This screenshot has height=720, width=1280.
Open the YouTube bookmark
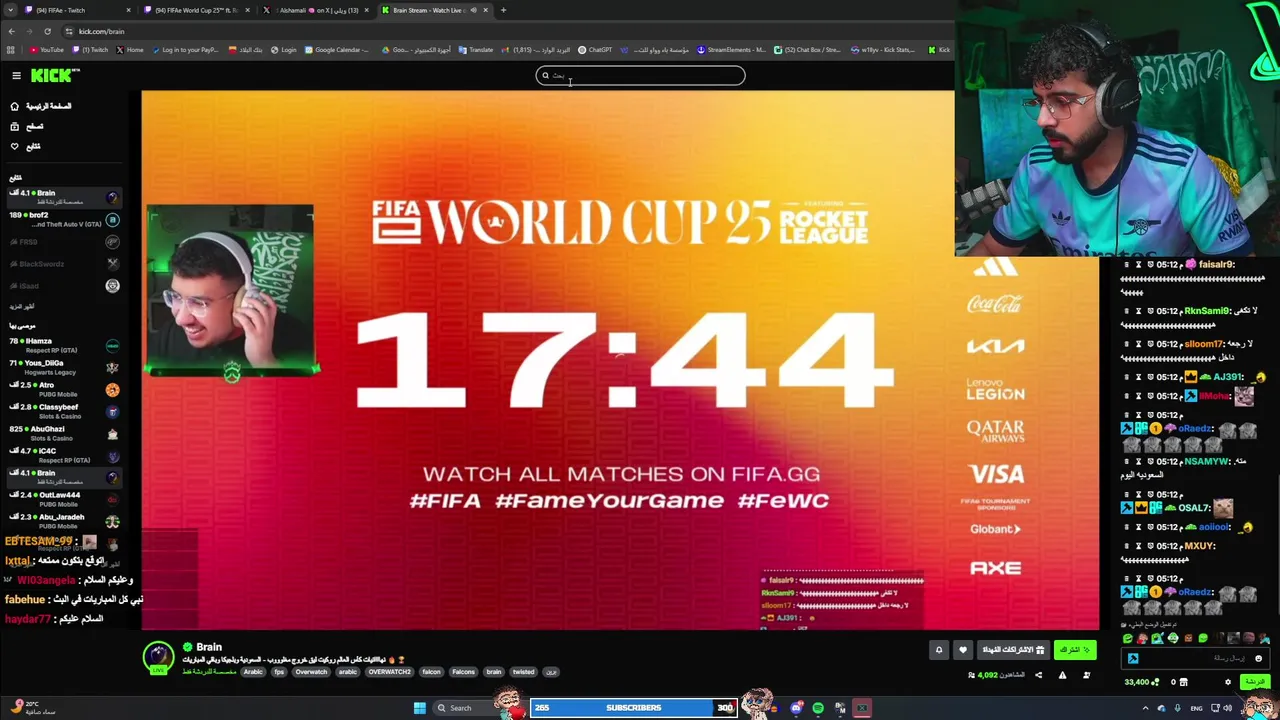[x=47, y=50]
